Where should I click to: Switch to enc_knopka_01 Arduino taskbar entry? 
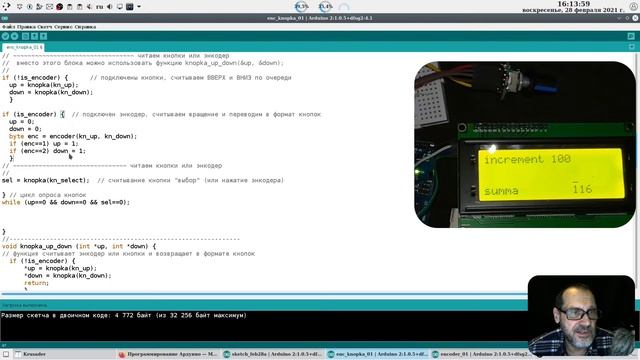377,354
